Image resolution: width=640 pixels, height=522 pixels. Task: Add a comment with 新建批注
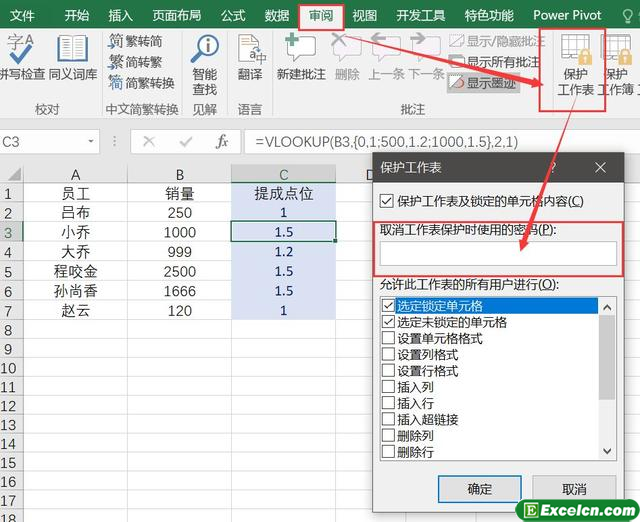tap(301, 57)
